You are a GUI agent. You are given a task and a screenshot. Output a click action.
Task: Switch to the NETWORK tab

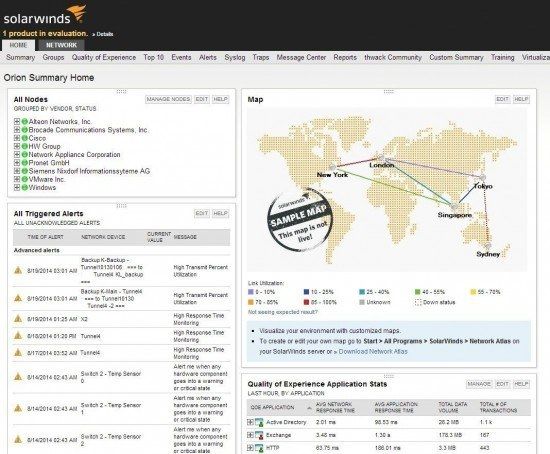coord(61,45)
